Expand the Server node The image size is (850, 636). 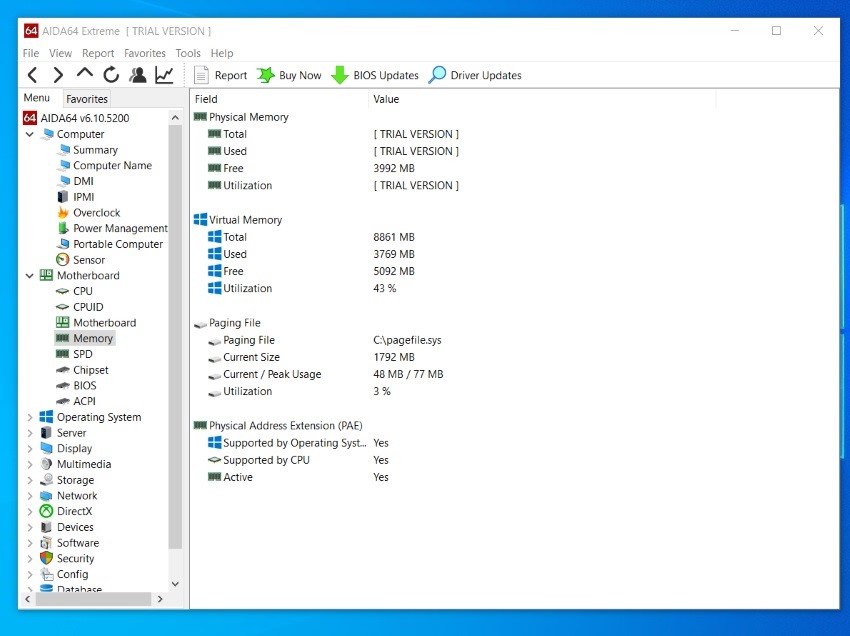tap(30, 433)
